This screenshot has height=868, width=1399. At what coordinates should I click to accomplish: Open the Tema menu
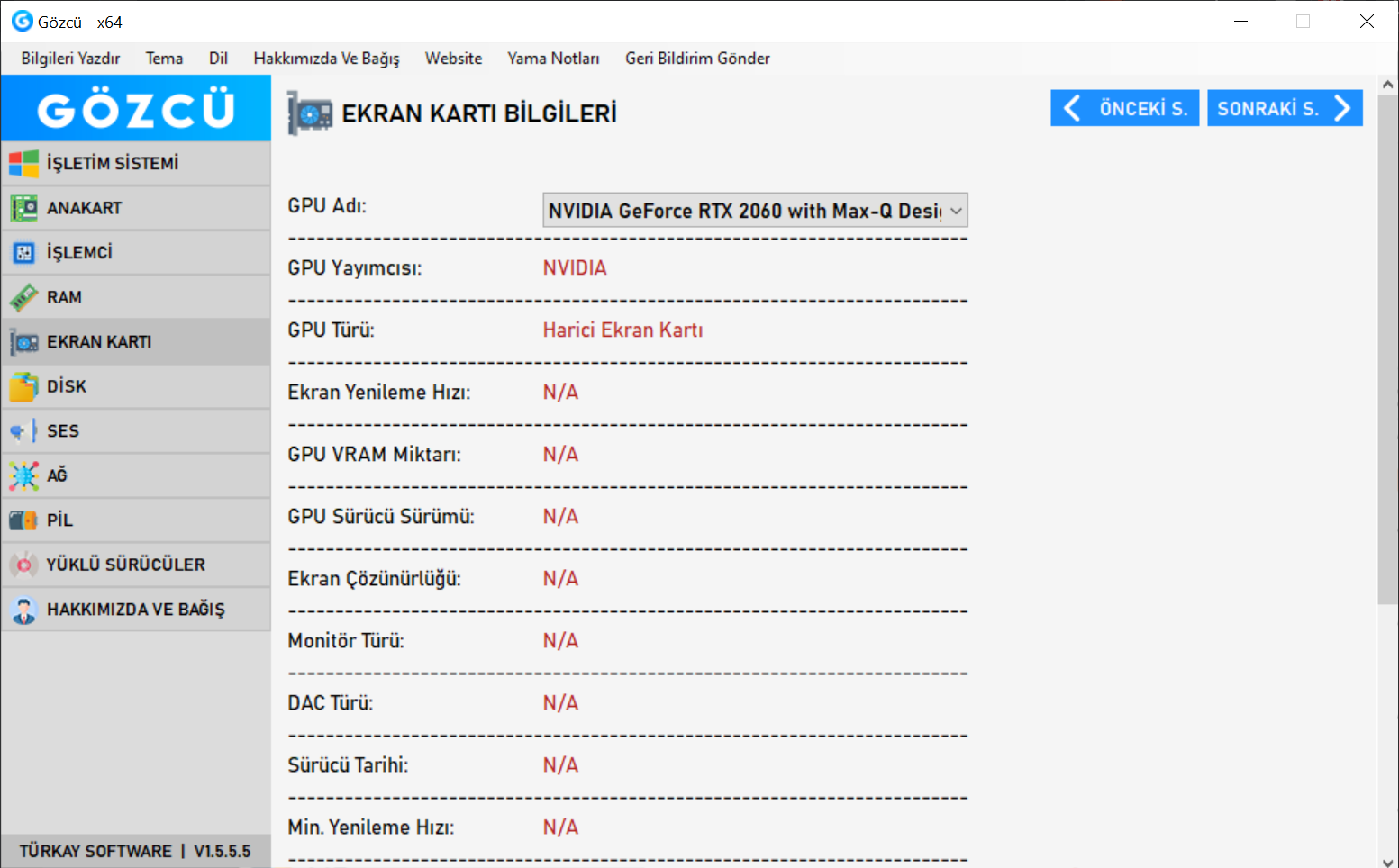[x=164, y=59]
